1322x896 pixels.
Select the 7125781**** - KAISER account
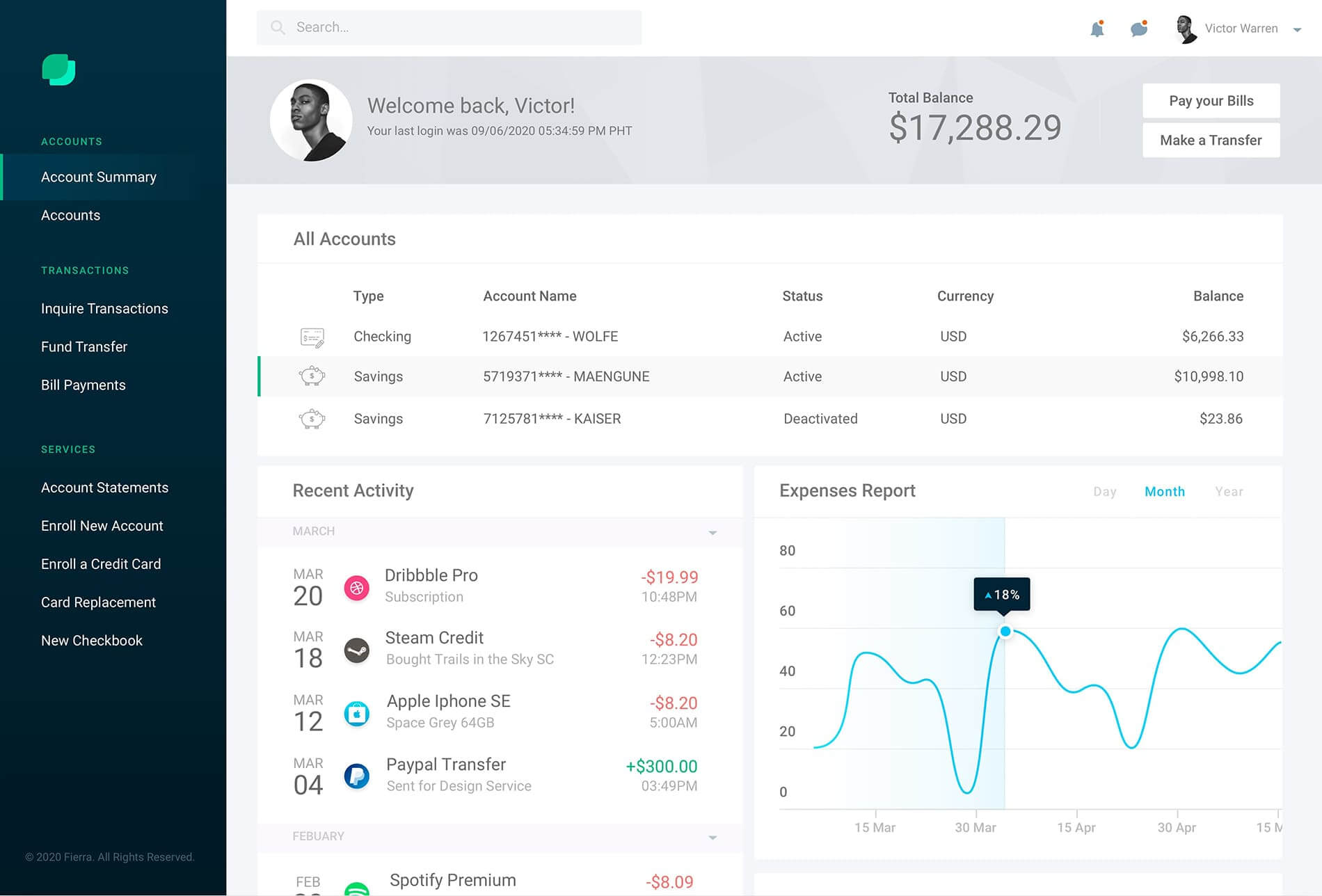[x=770, y=419]
